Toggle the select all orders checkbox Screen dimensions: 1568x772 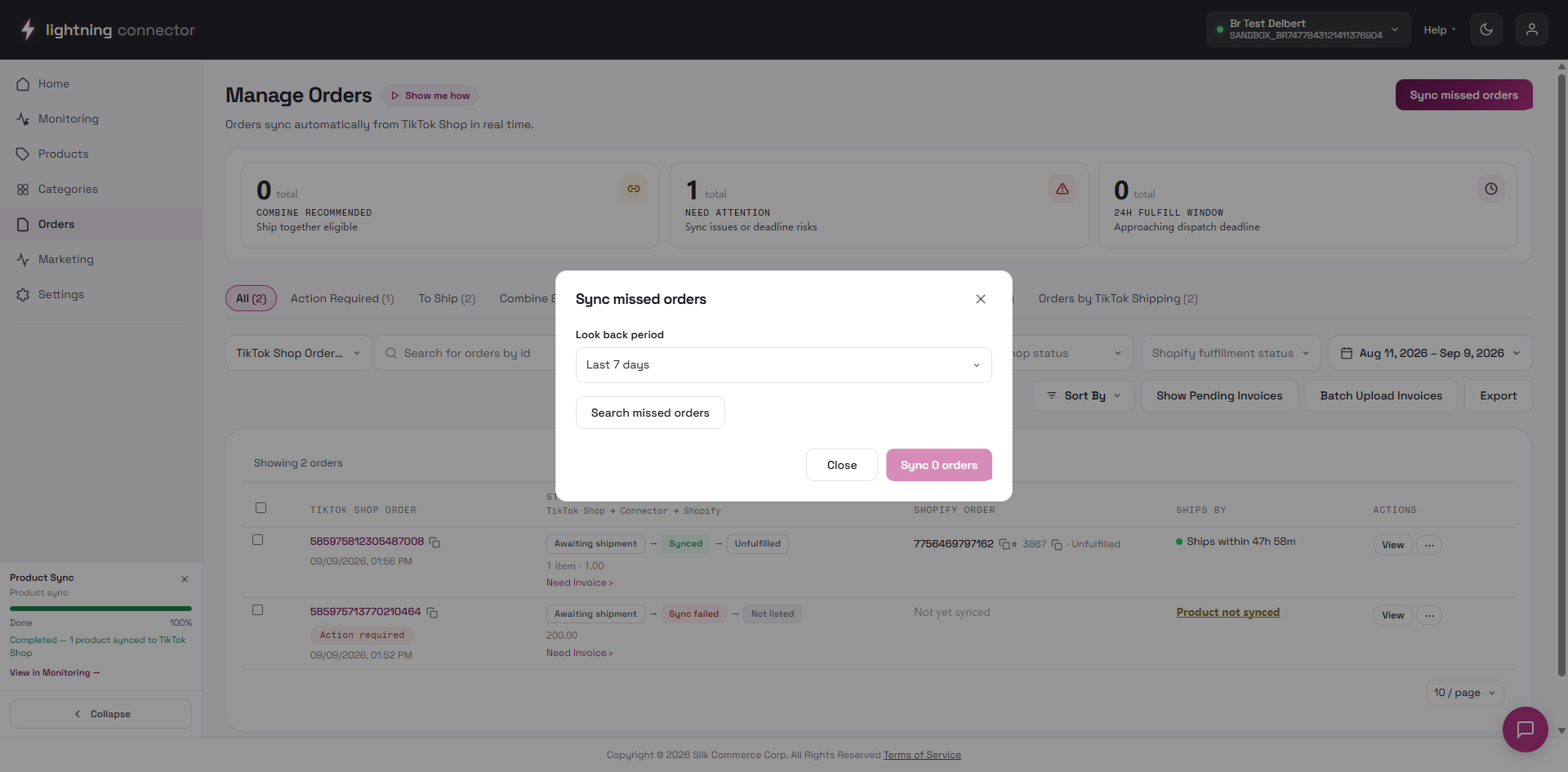click(261, 508)
